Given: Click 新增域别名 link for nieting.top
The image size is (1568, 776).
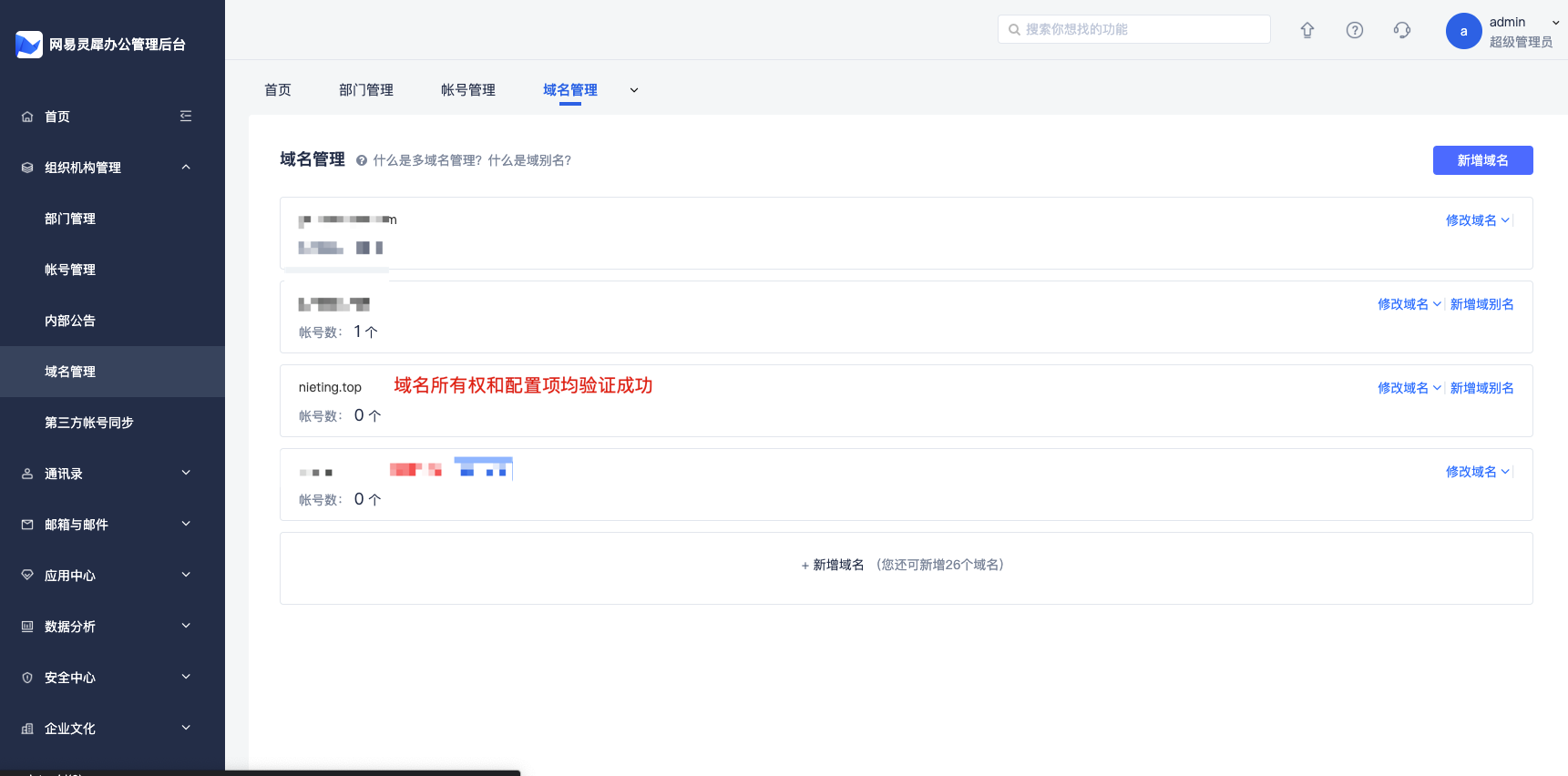Looking at the screenshot, I should [1481, 388].
